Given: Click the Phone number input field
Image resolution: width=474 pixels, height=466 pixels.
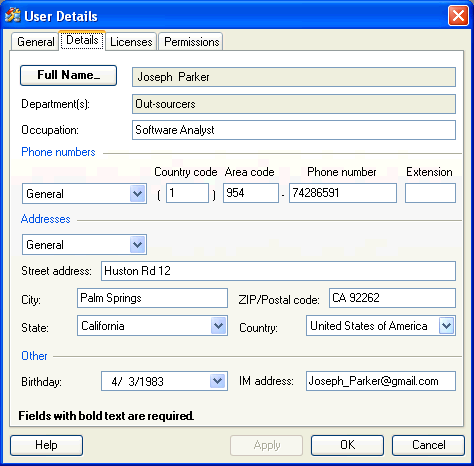Looking at the screenshot, I should (343, 193).
